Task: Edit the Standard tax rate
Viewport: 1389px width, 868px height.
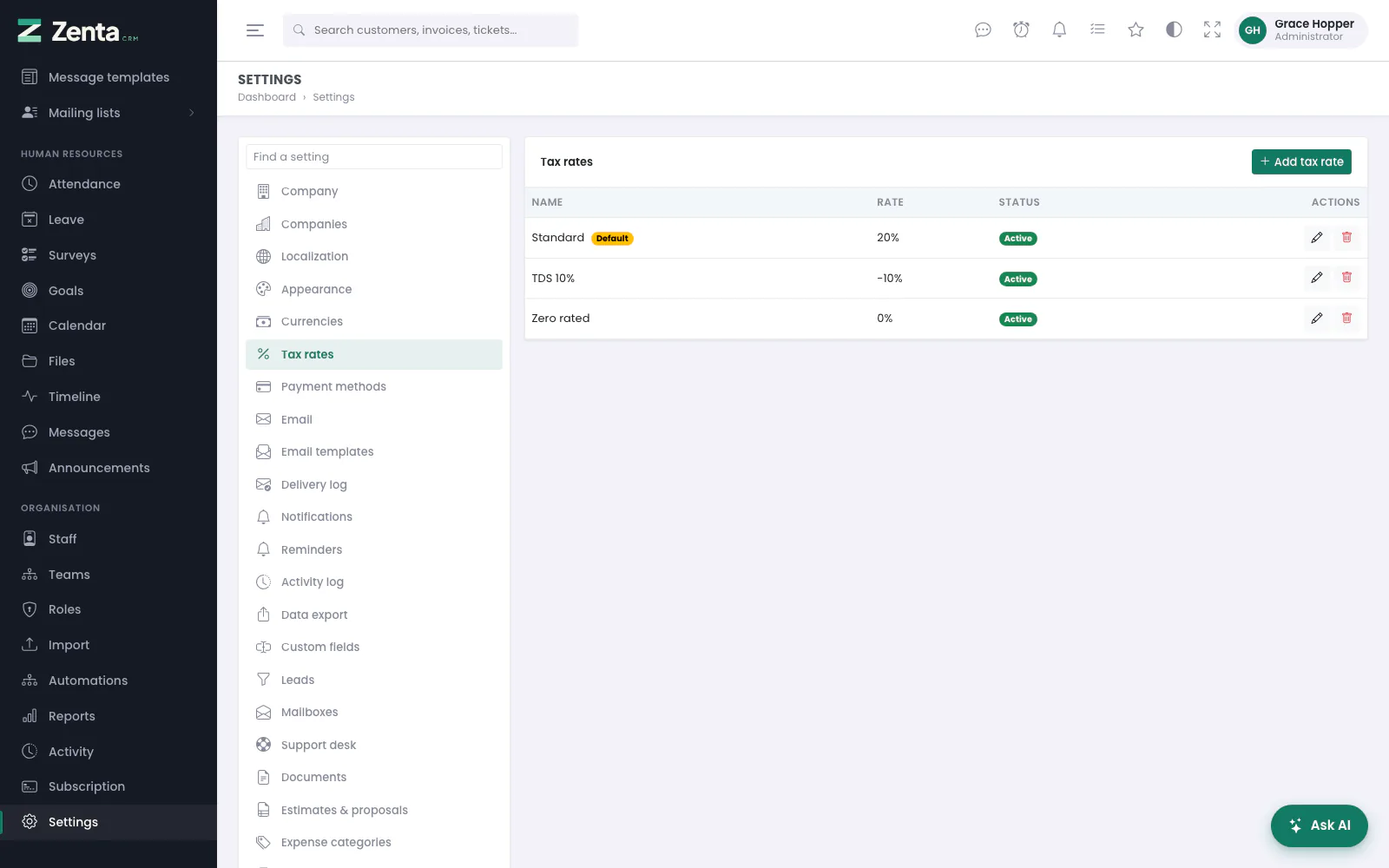Action: (1317, 238)
